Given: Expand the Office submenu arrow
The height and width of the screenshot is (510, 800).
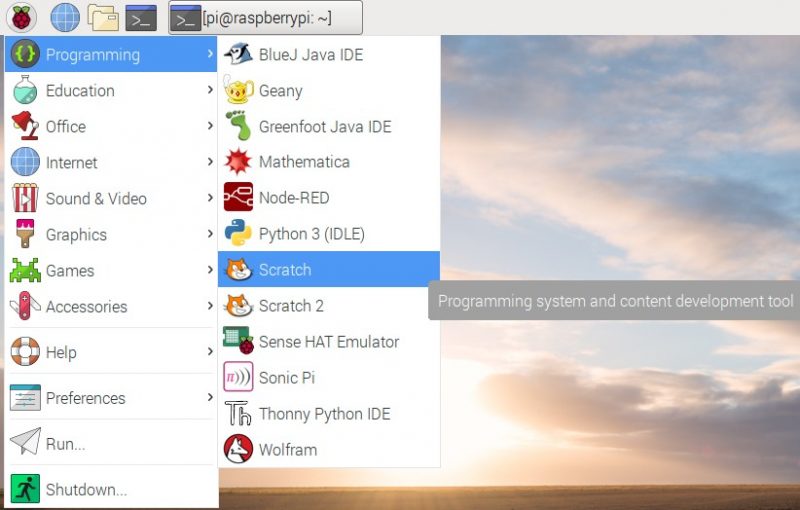Looking at the screenshot, I should tap(210, 126).
